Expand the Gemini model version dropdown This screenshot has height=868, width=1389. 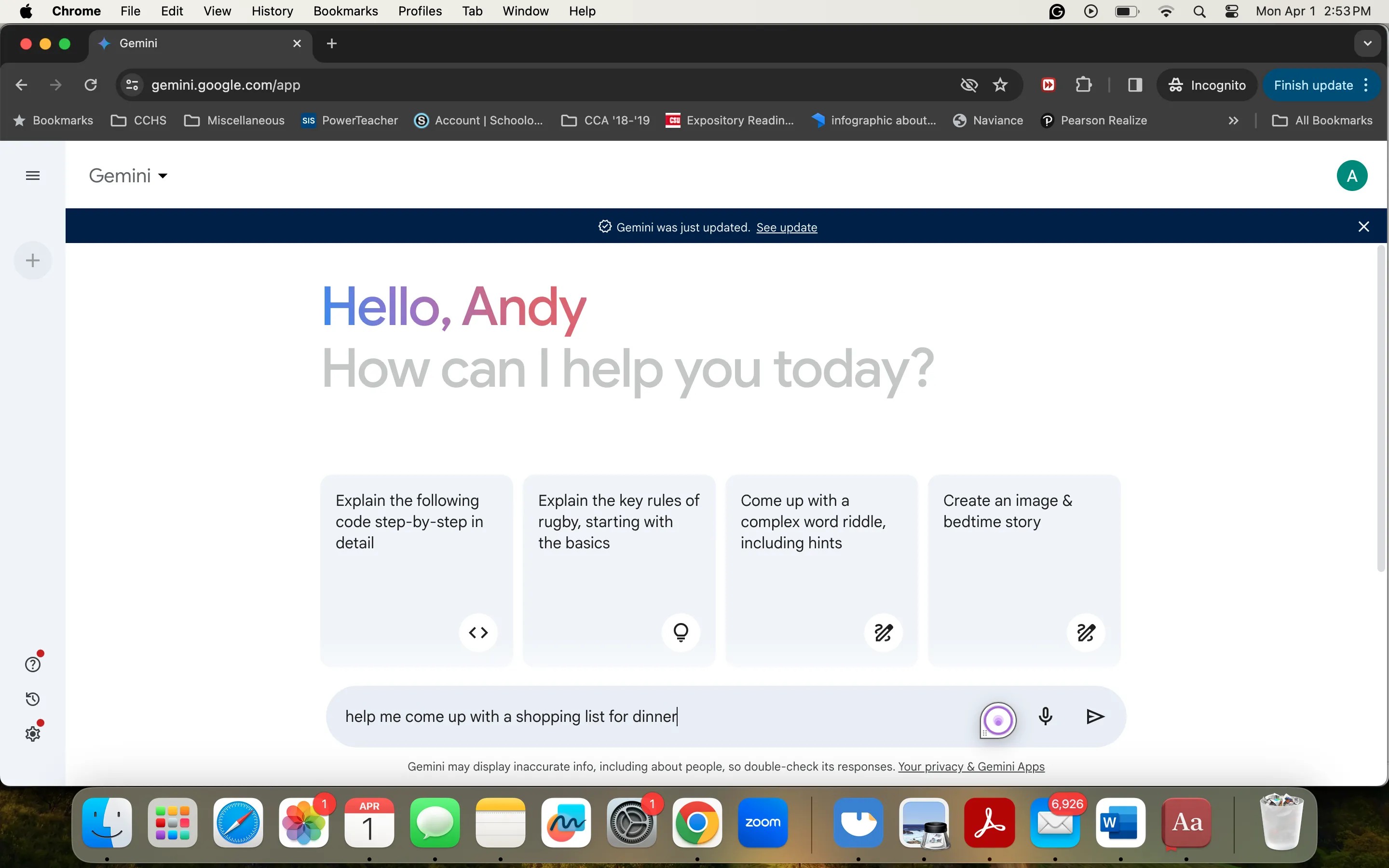128,176
